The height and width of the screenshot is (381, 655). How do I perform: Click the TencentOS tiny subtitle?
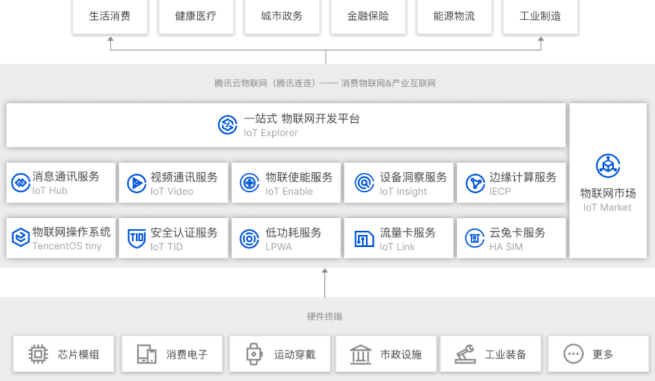(x=67, y=246)
